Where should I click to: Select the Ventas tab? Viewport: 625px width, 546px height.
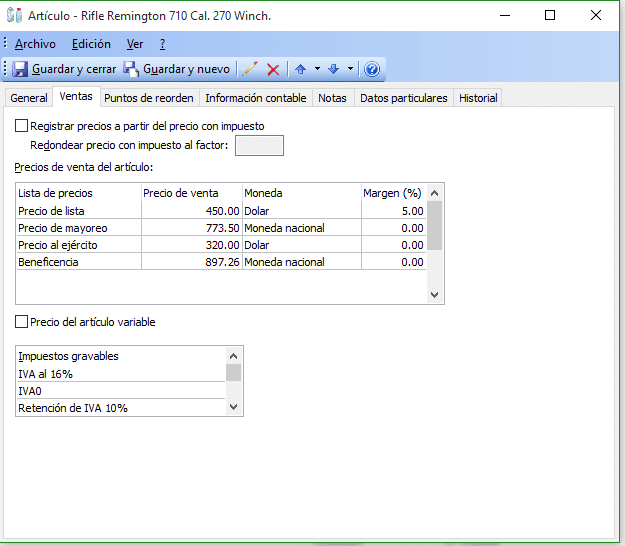pos(76,96)
